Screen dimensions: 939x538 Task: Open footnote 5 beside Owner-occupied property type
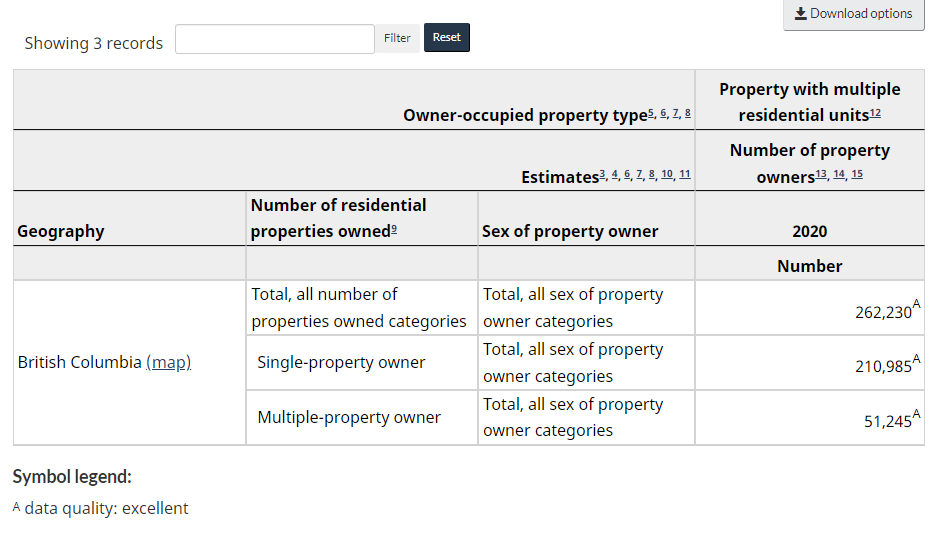pos(651,113)
